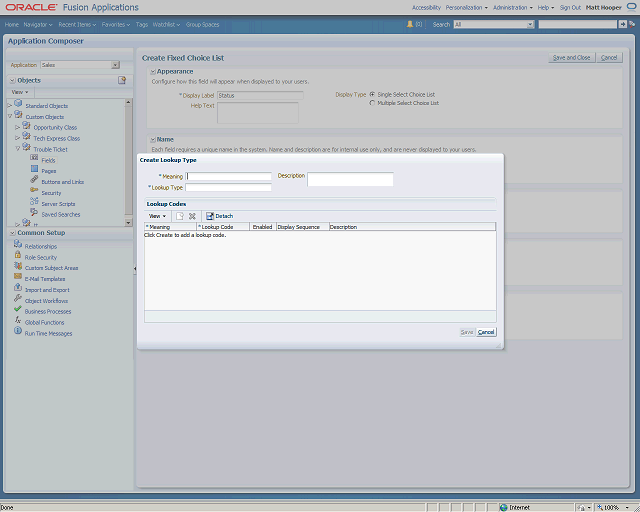Click the create lookup code icon

coord(180,216)
